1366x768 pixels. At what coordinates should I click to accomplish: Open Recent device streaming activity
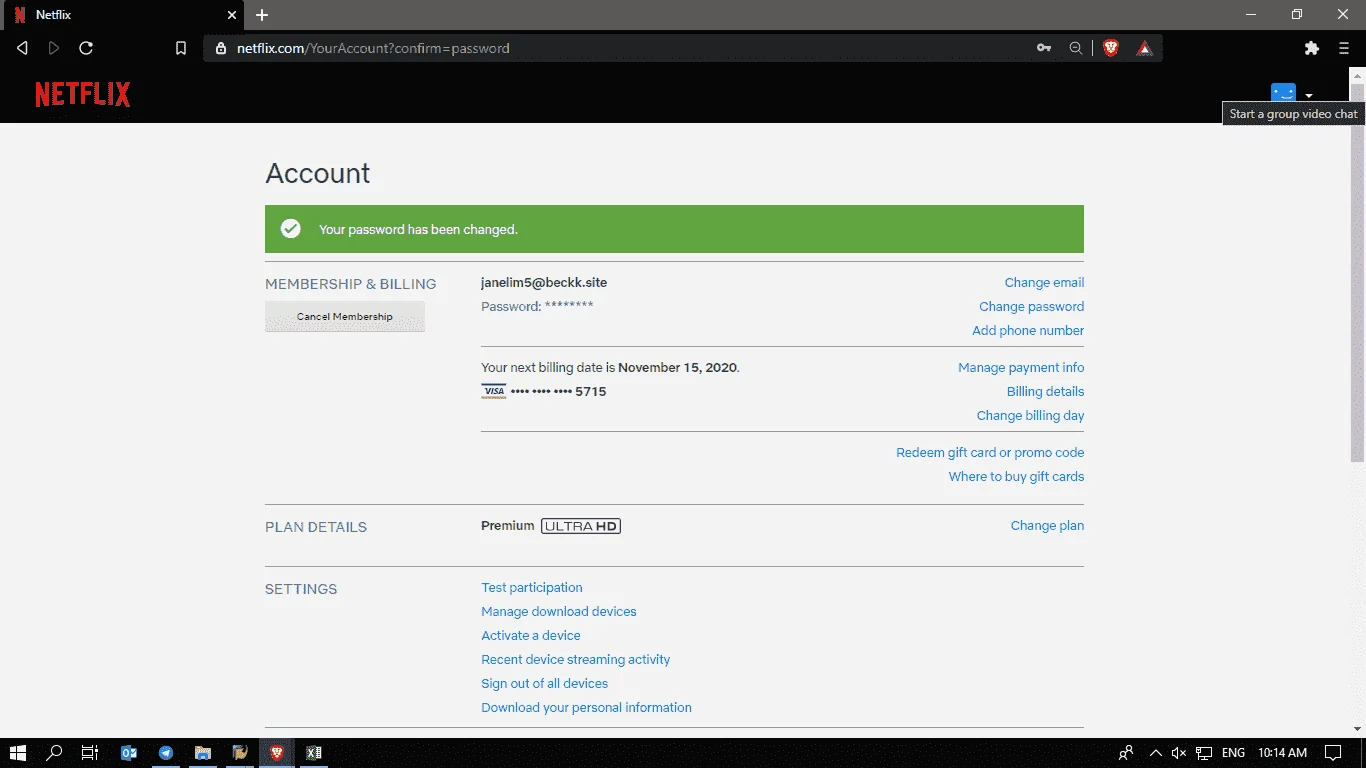(x=576, y=660)
